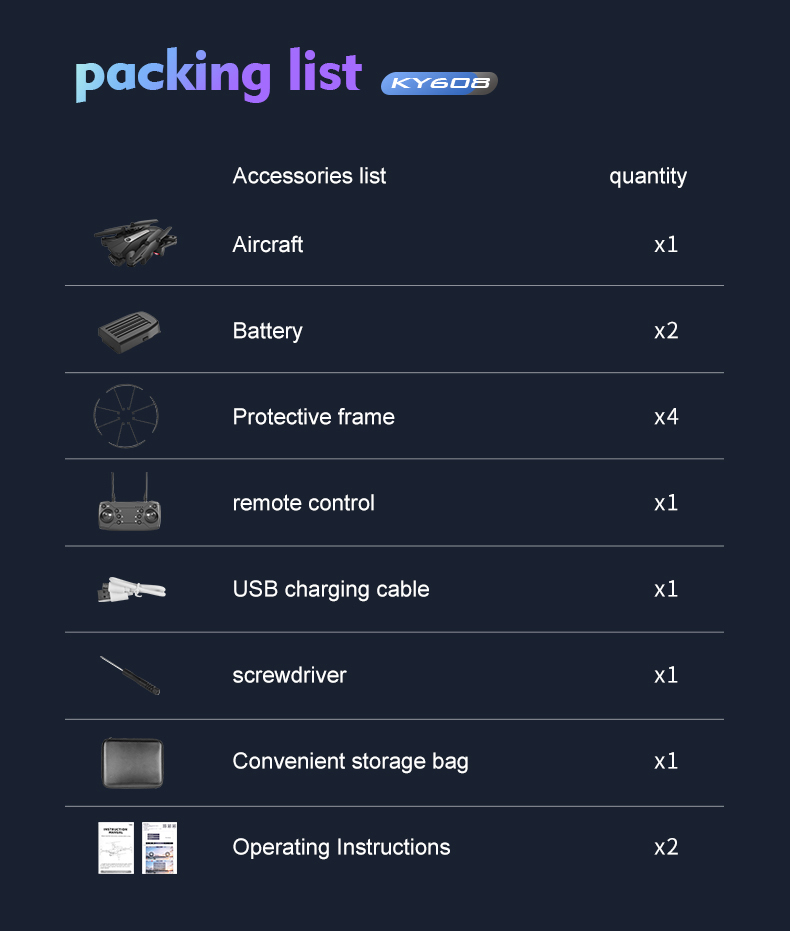Click the packing list title
790x931 pixels.
pyautogui.click(x=218, y=75)
